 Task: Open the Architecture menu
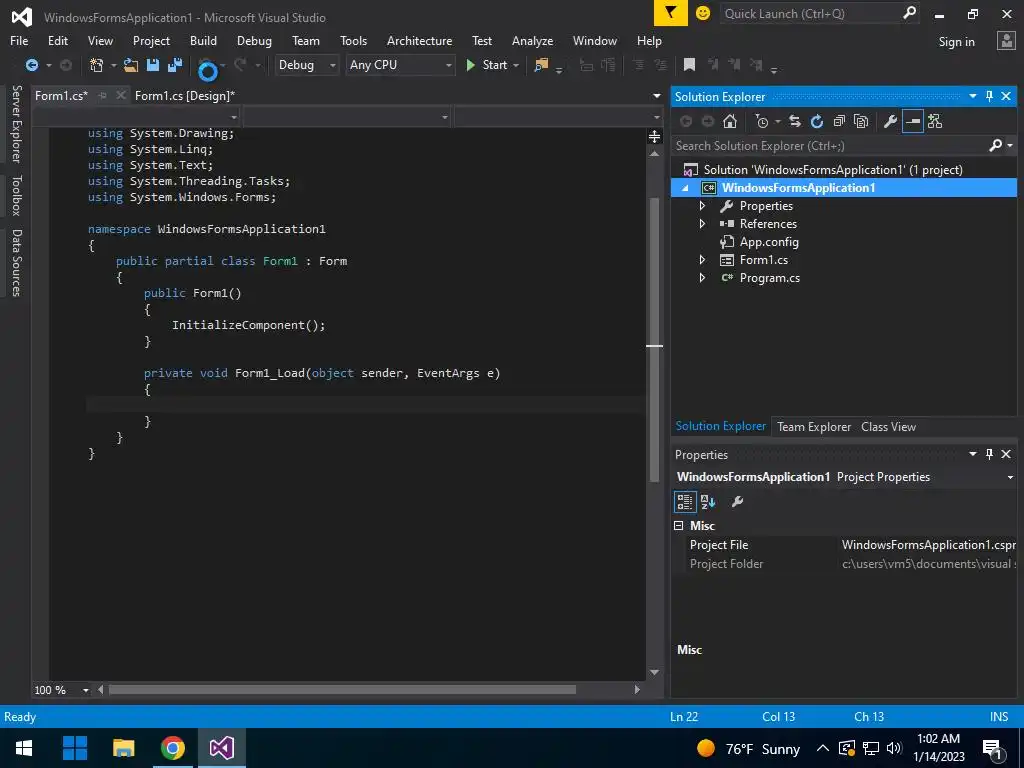(x=419, y=40)
